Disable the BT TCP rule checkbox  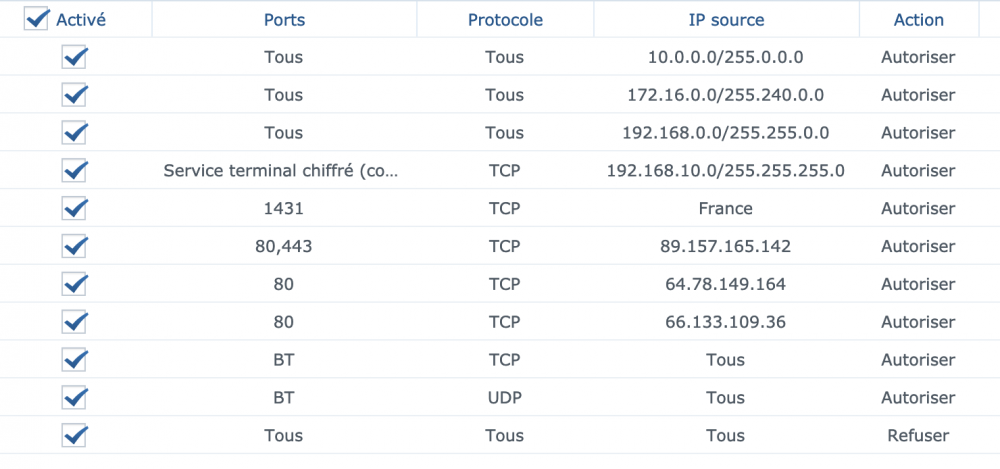pyautogui.click(x=74, y=360)
